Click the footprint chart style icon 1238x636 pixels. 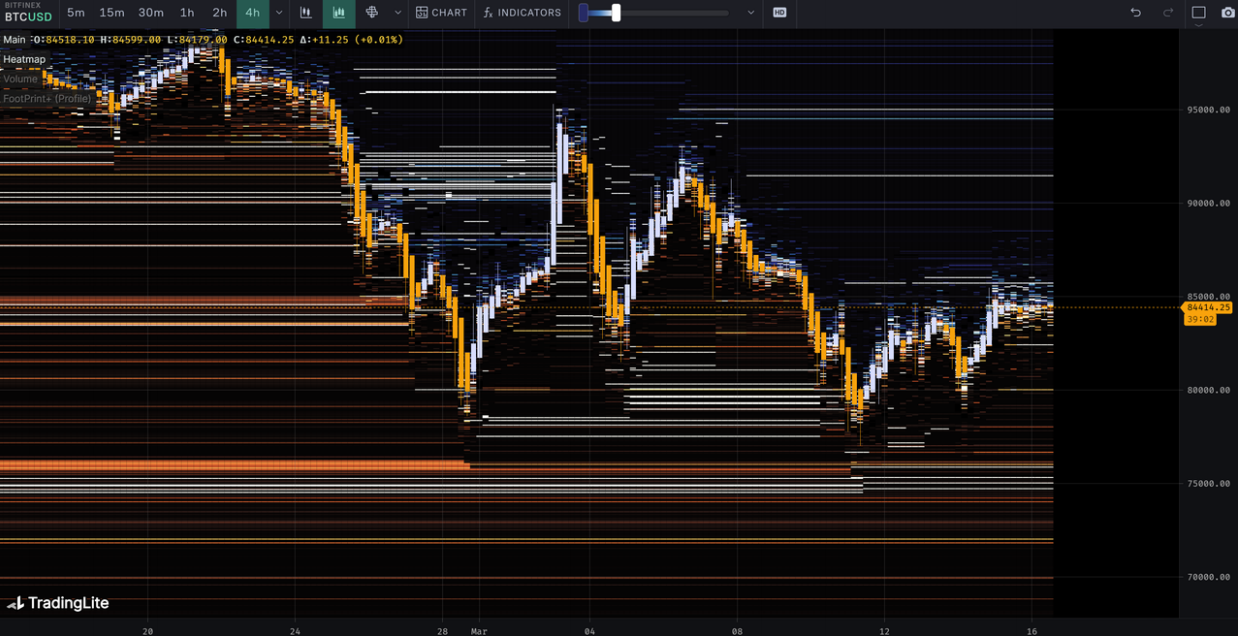pyautogui.click(x=372, y=13)
